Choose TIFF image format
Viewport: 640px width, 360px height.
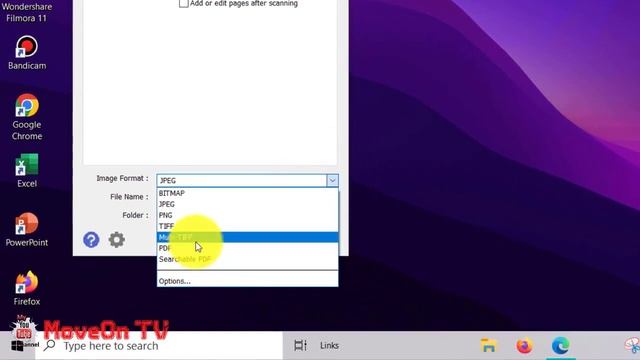[247, 226]
